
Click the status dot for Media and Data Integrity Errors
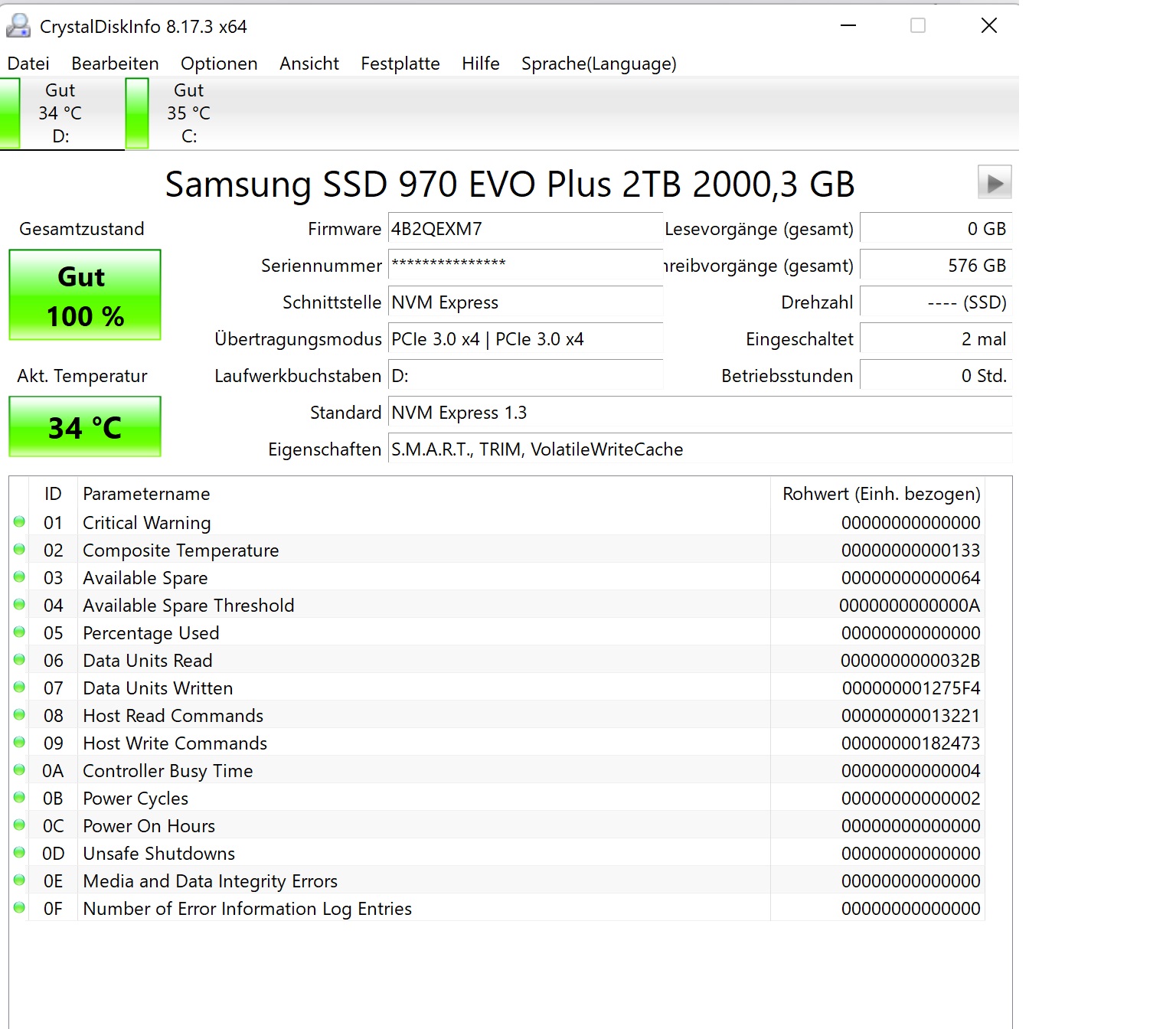tap(19, 880)
